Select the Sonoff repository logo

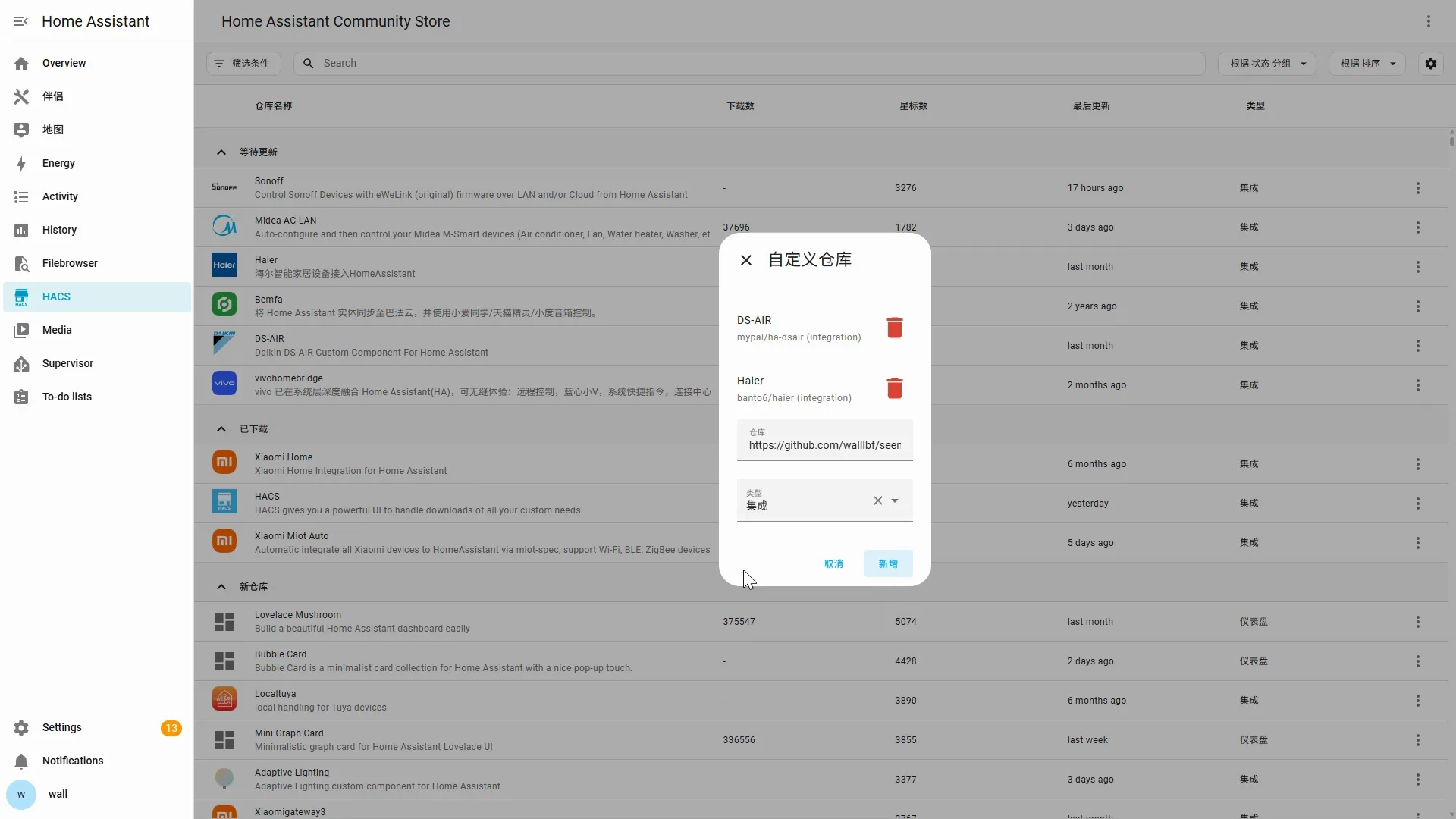coord(224,187)
